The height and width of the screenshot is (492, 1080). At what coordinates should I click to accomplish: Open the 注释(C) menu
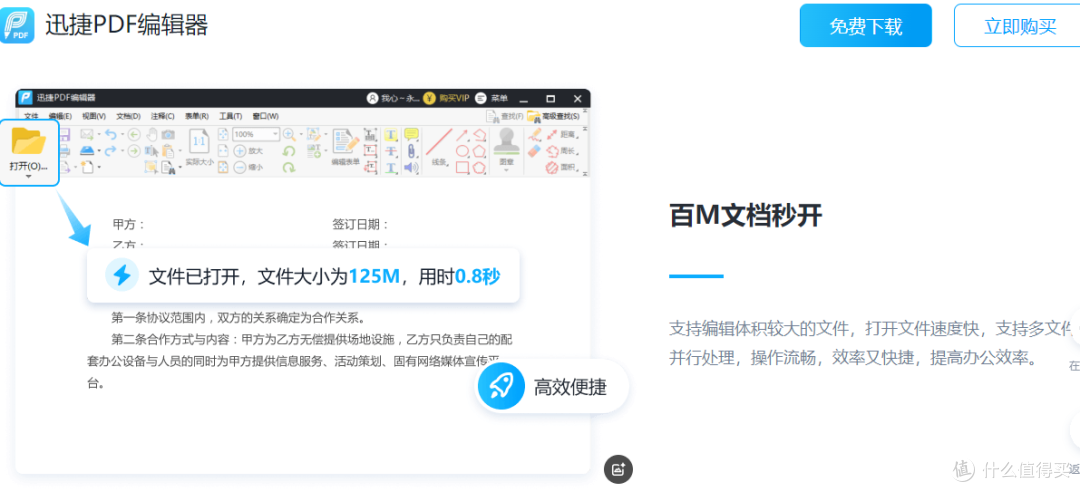[163, 116]
